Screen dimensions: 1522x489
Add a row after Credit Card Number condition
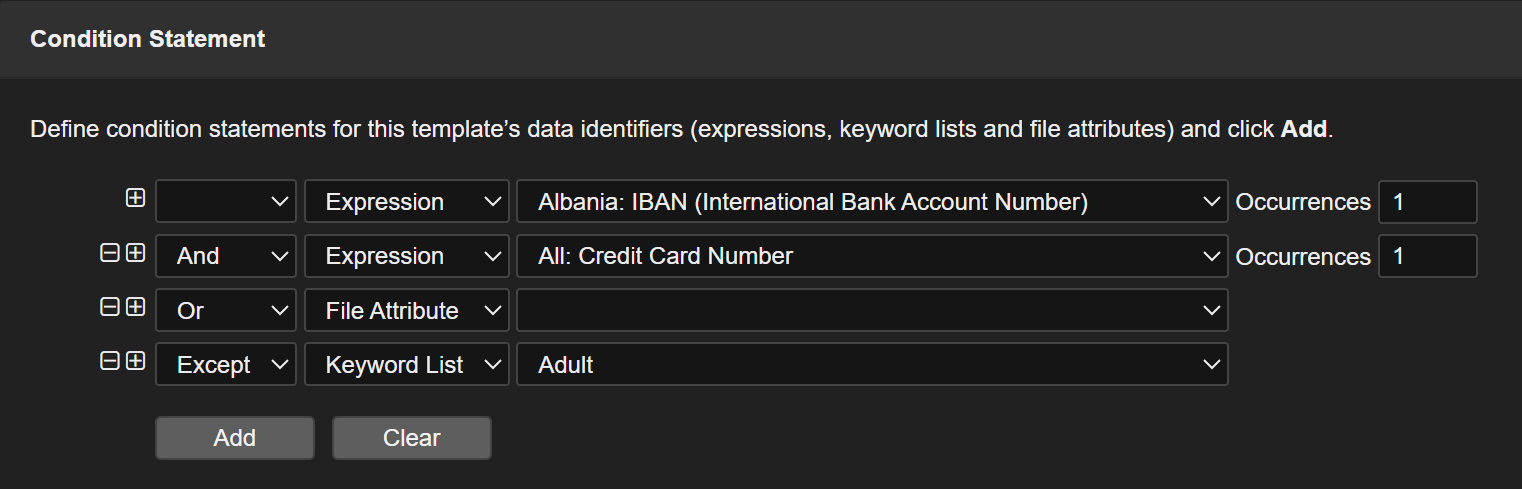(x=136, y=253)
